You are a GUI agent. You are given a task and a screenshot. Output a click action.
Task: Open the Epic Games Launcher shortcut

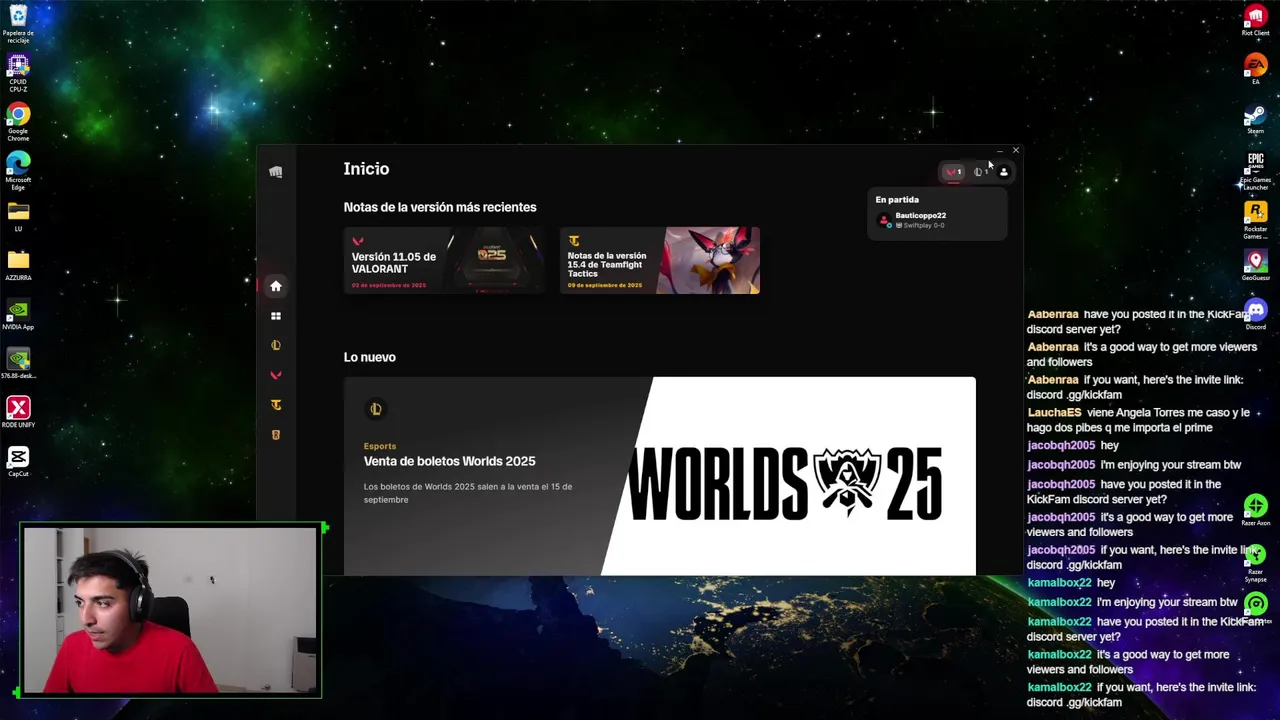click(1256, 171)
